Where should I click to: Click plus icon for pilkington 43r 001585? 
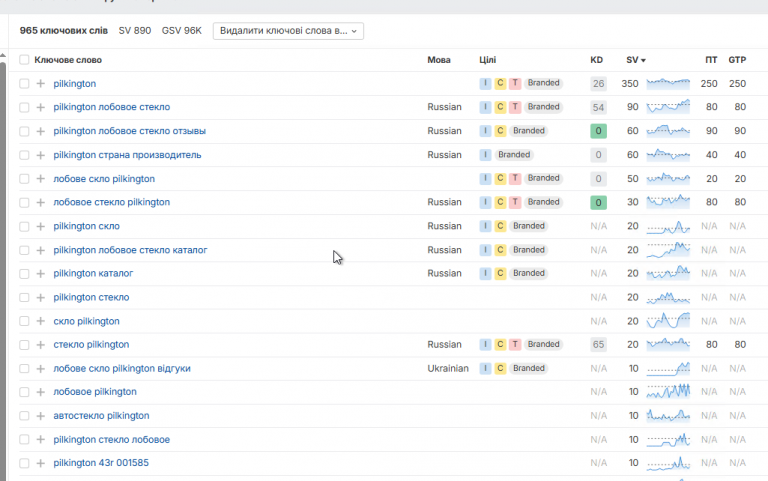coord(41,463)
